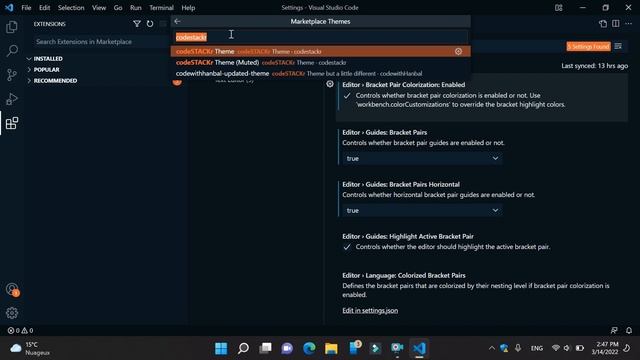Open Settings (JSON) editor icon
The image size is (640, 360).
[603, 24]
